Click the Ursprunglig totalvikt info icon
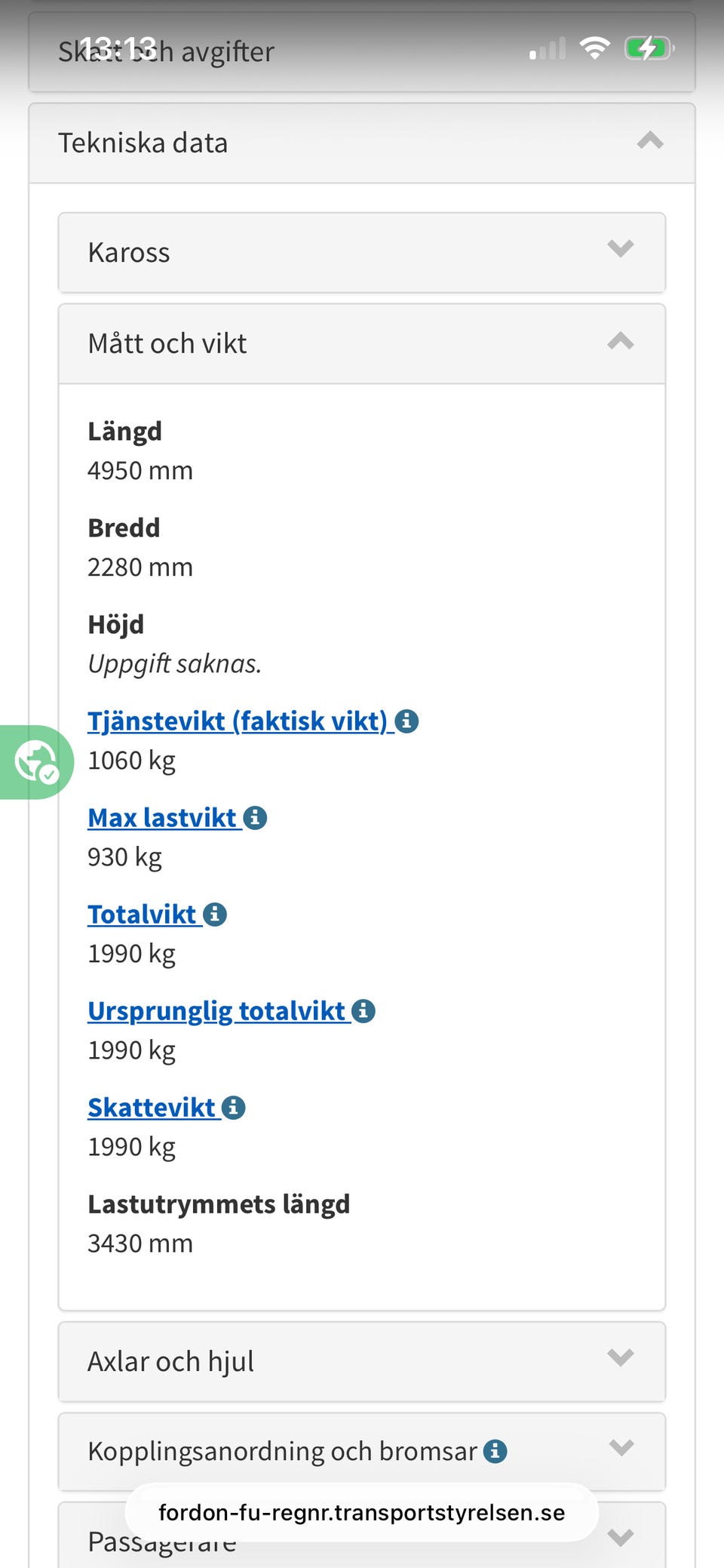Screen dimensions: 724x1568 point(364,1010)
